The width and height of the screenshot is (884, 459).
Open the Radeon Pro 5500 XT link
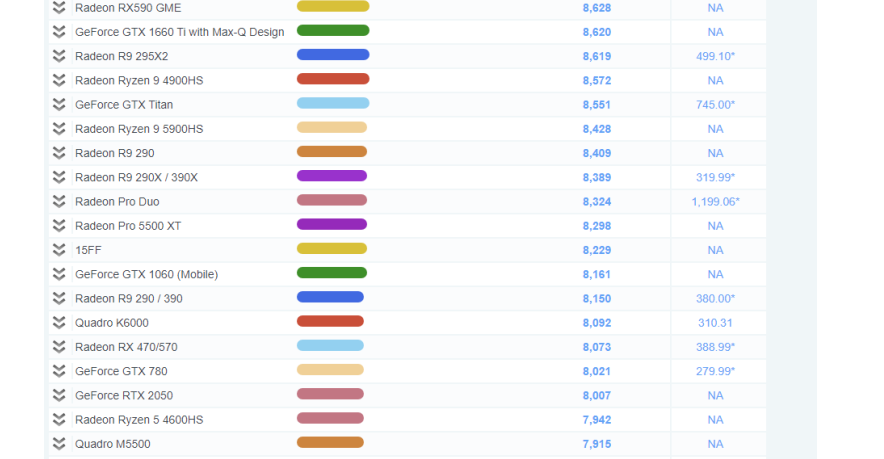point(128,226)
